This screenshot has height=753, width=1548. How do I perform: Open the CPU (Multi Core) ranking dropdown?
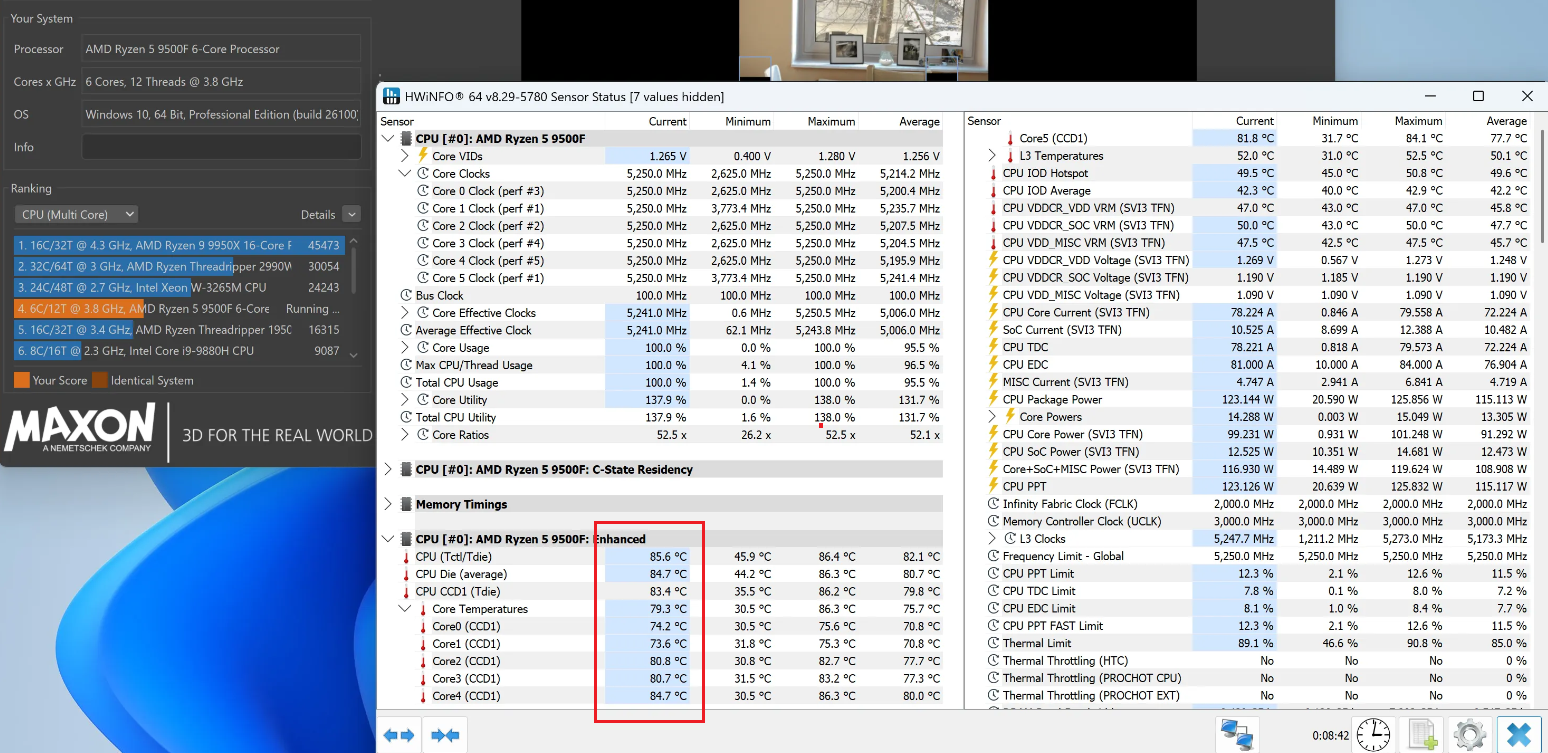click(76, 214)
